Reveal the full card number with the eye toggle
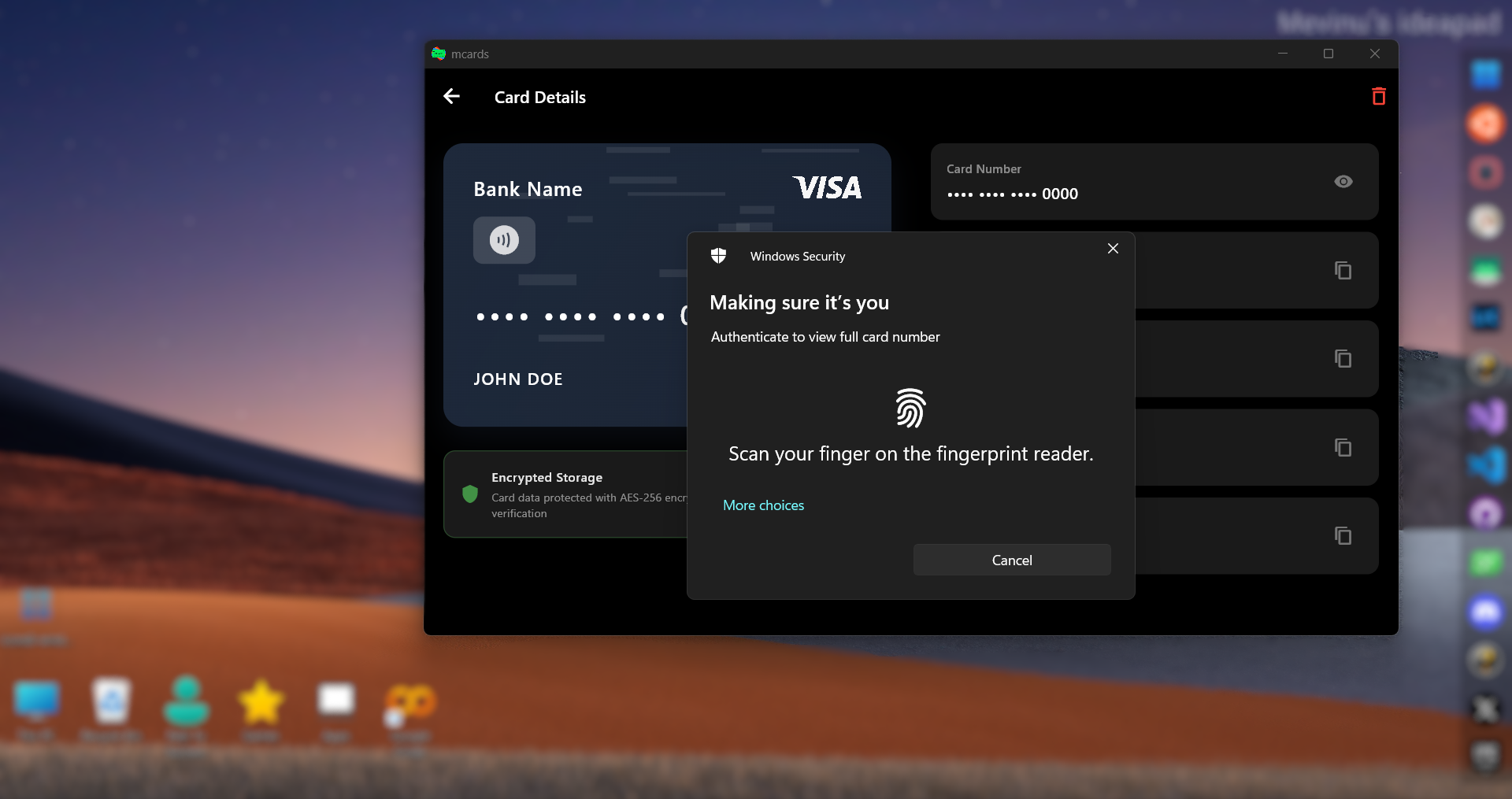The height and width of the screenshot is (799, 1512). [1343, 182]
